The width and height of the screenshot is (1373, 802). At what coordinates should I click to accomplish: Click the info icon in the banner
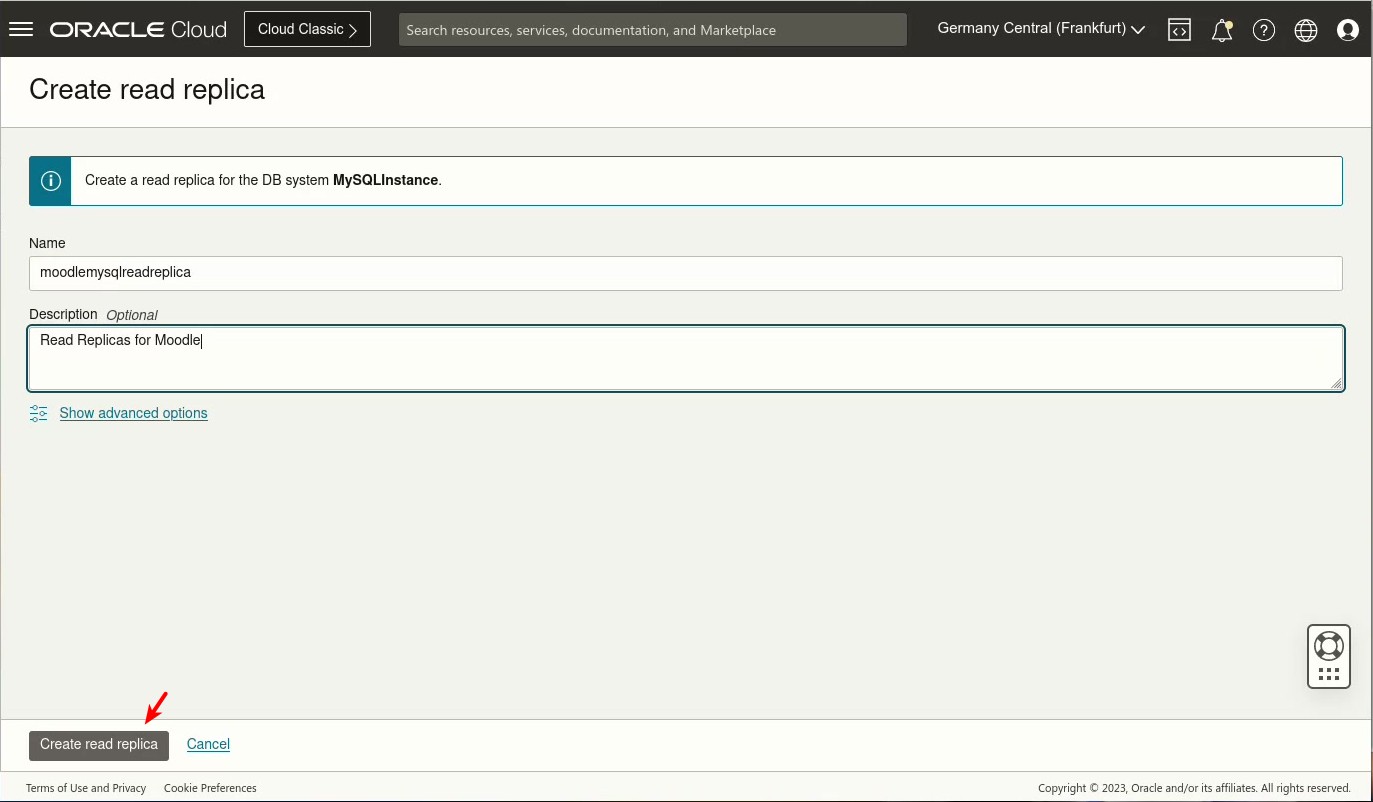50,181
